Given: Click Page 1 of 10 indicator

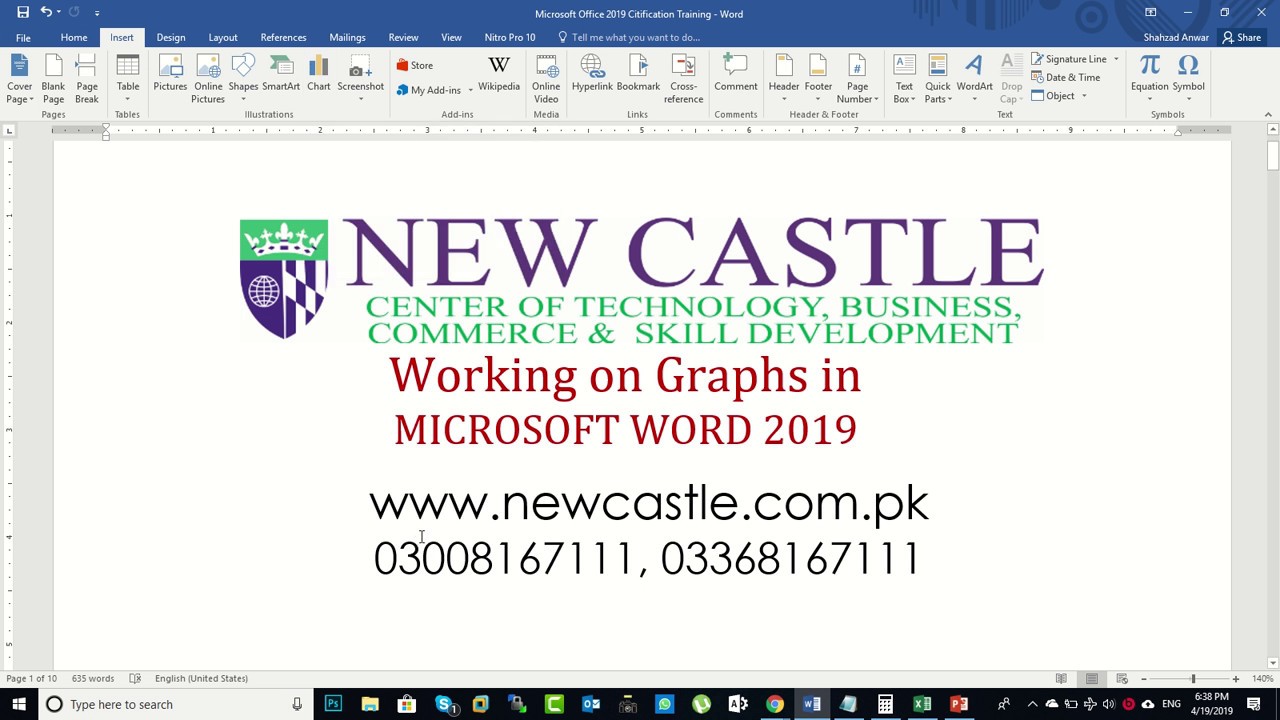Looking at the screenshot, I should [31, 679].
